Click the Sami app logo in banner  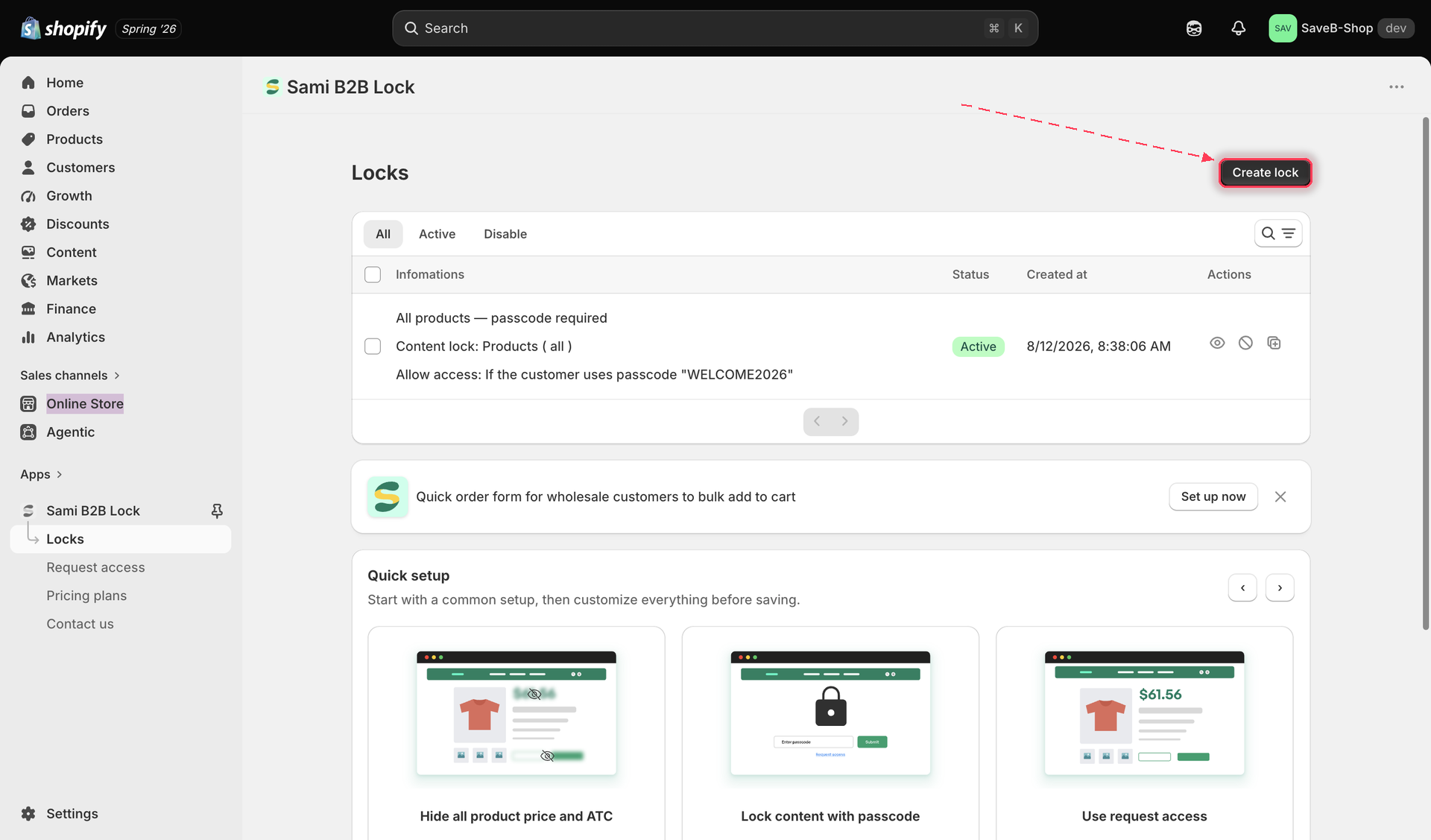coord(388,496)
